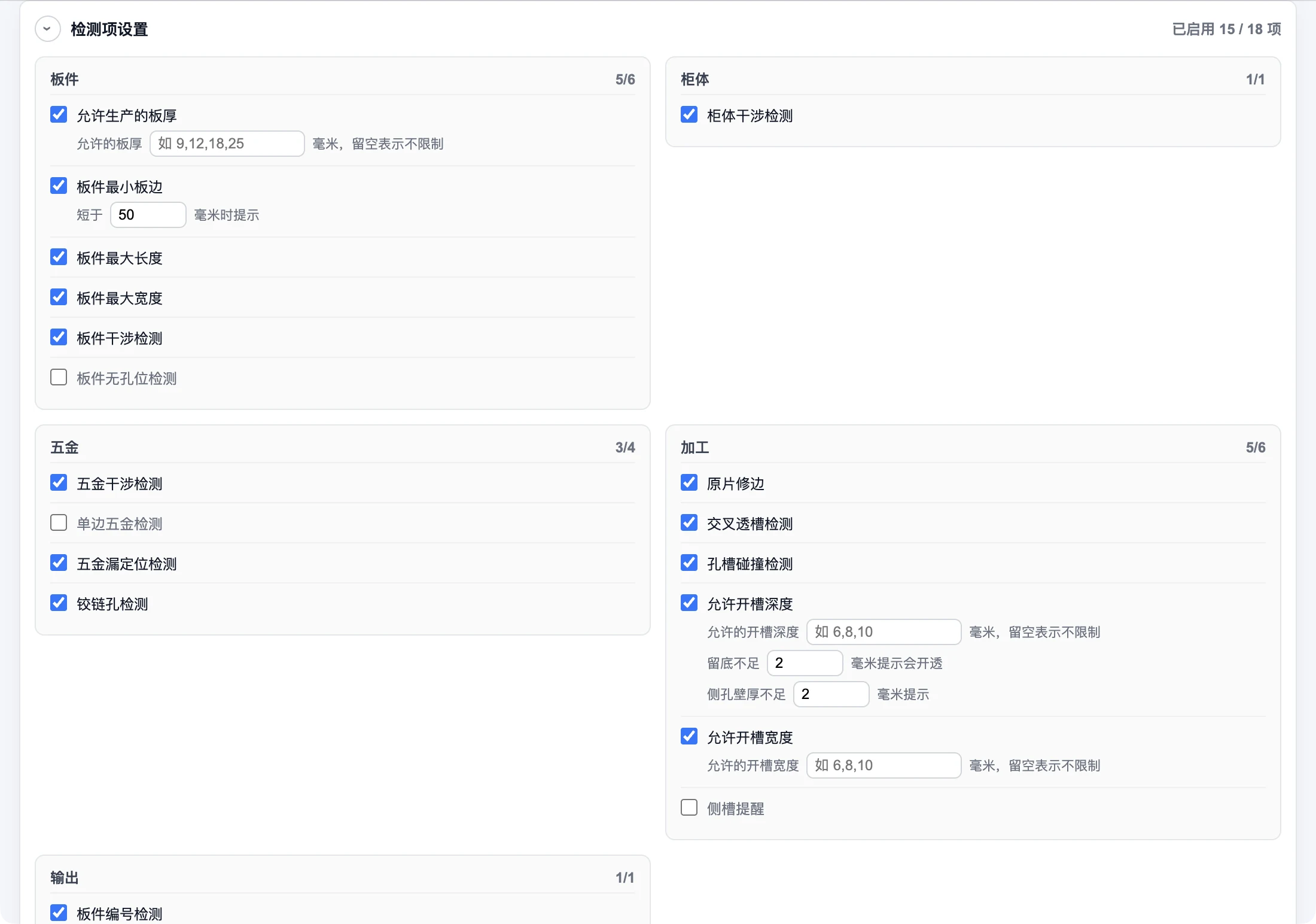Screen dimensions: 1316x924
Task: Enable 侧槽提醒 checkbox
Action: click(x=689, y=807)
